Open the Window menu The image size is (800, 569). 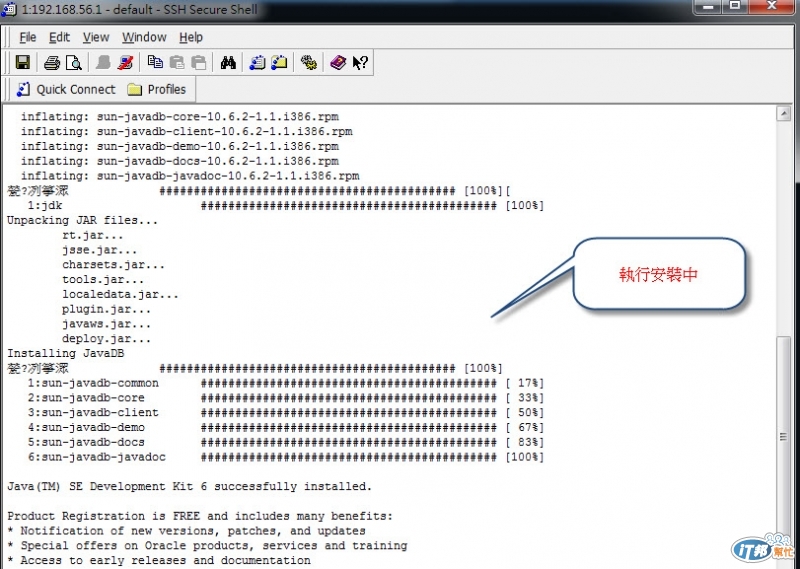144,37
